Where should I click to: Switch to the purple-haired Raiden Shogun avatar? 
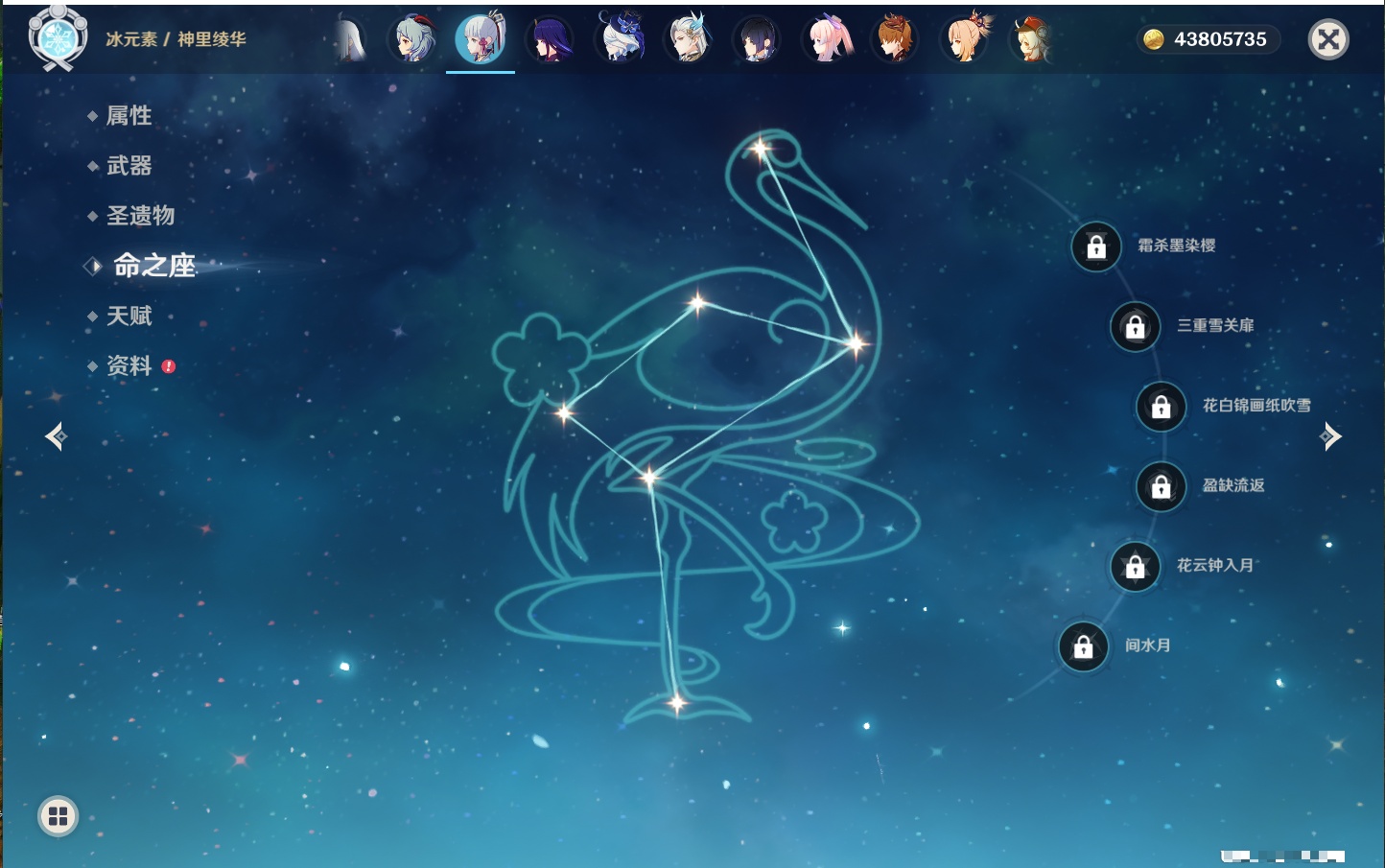tap(551, 40)
